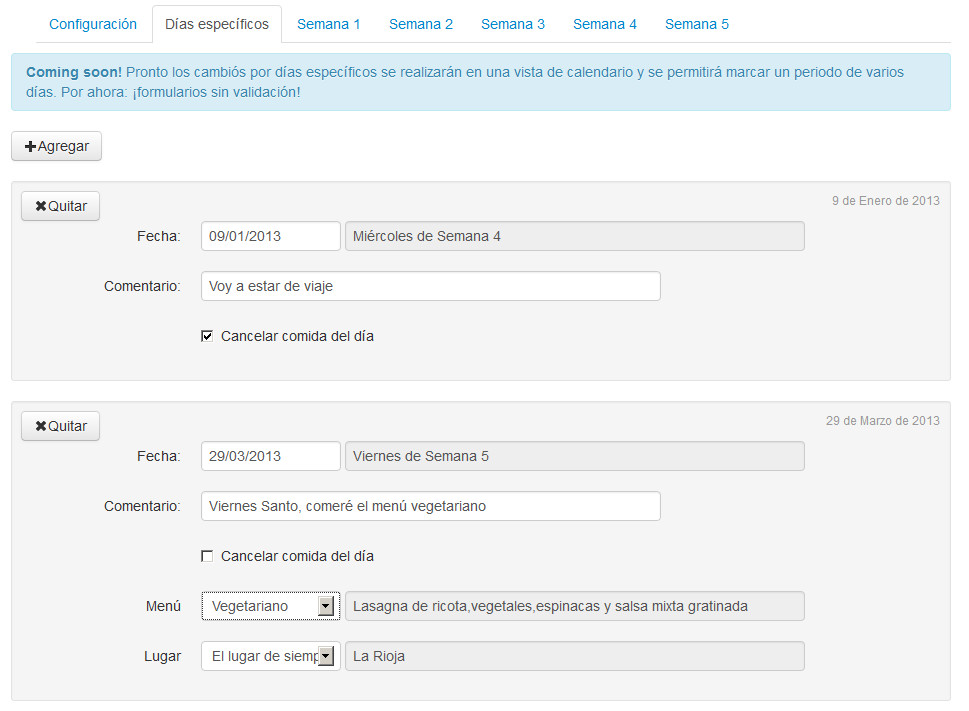Viewport: 969px width, 711px height.
Task: Edit the date field 29/03/2013
Action: tap(271, 456)
